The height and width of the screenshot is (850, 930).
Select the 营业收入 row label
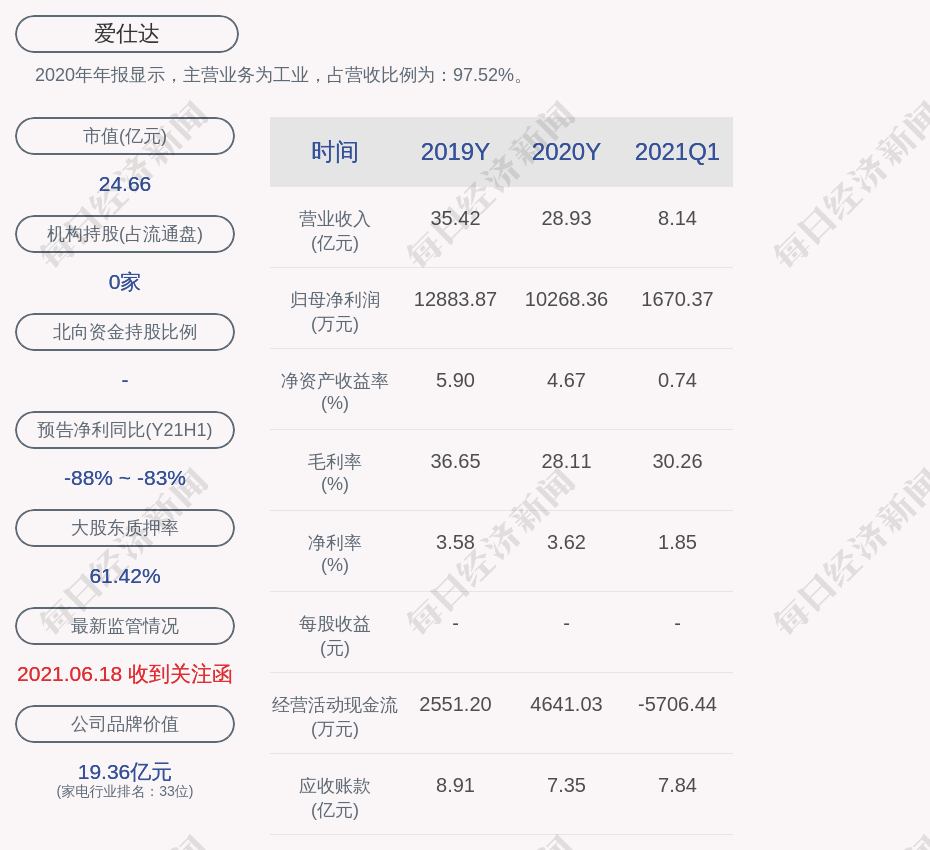point(335,230)
